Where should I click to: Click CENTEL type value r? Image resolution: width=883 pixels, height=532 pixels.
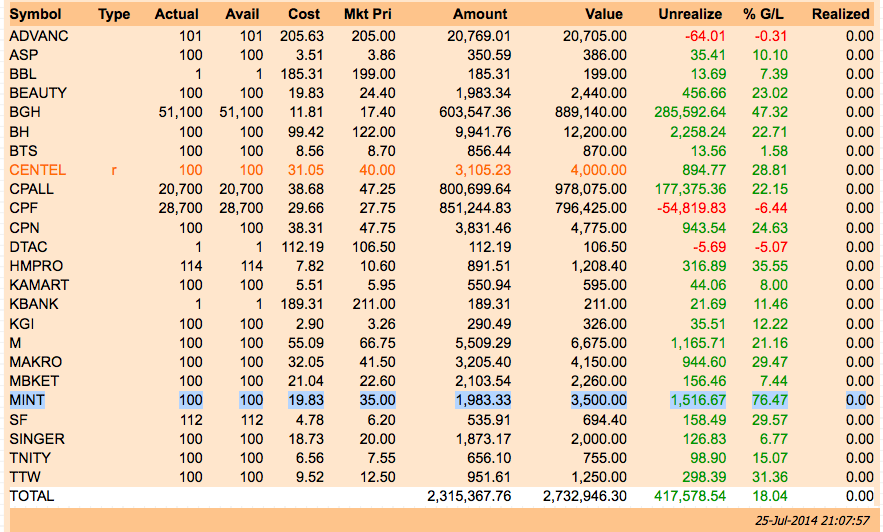pyautogui.click(x=114, y=171)
